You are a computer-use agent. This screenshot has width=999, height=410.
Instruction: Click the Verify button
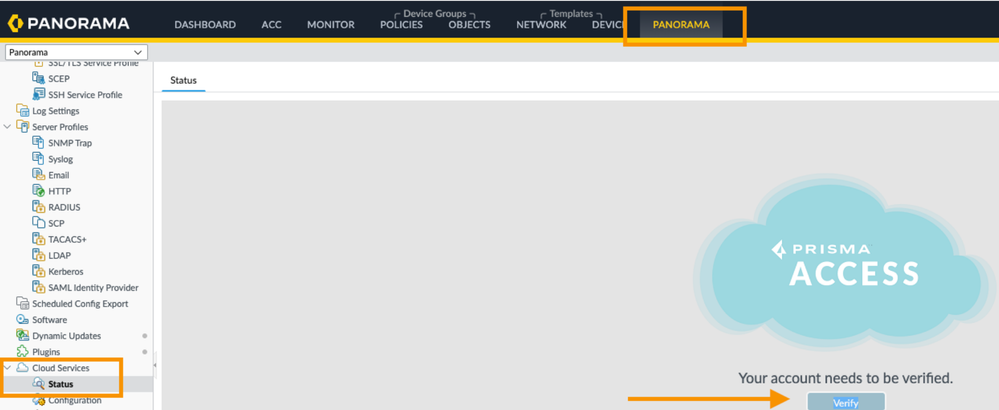pyautogui.click(x=845, y=402)
